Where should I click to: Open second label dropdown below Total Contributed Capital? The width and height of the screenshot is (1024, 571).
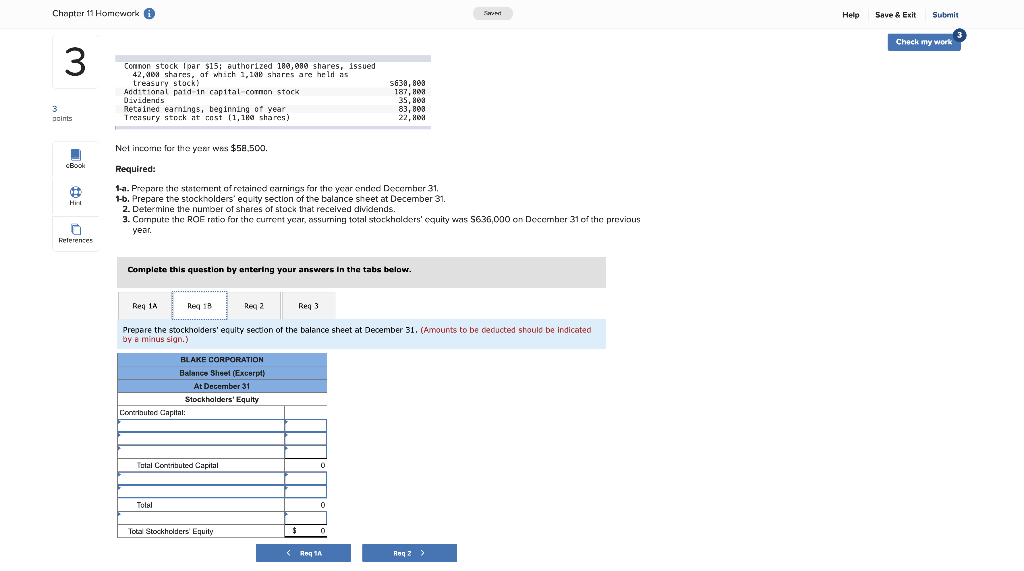pyautogui.click(x=201, y=491)
